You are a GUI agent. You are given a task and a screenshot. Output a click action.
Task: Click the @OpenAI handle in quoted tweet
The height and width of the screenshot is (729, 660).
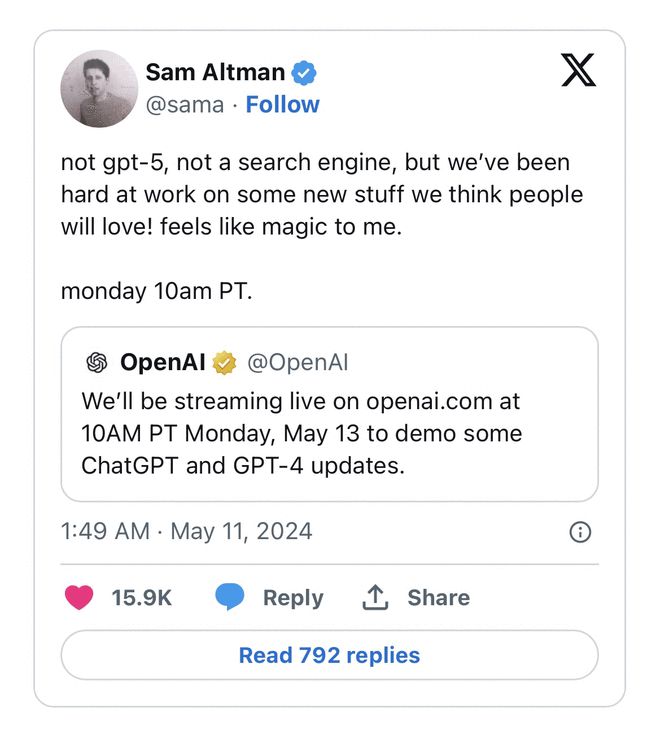(x=297, y=363)
